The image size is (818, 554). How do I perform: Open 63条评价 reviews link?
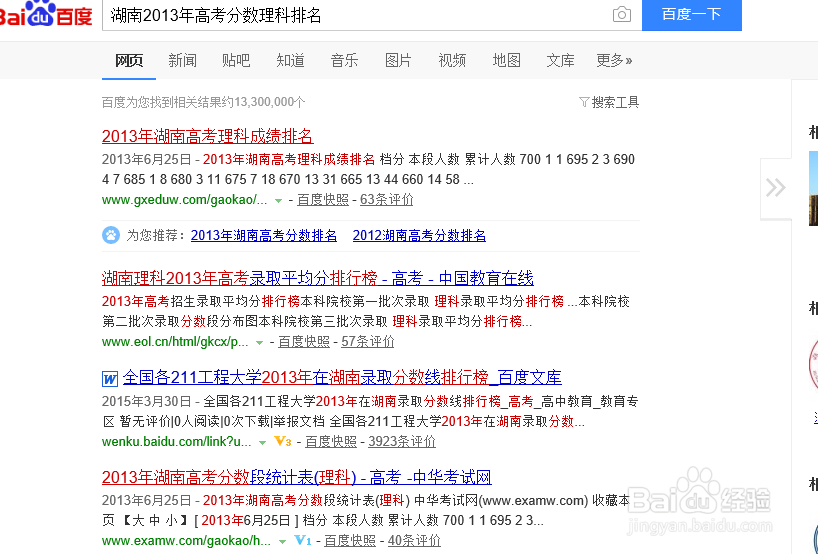[387, 200]
